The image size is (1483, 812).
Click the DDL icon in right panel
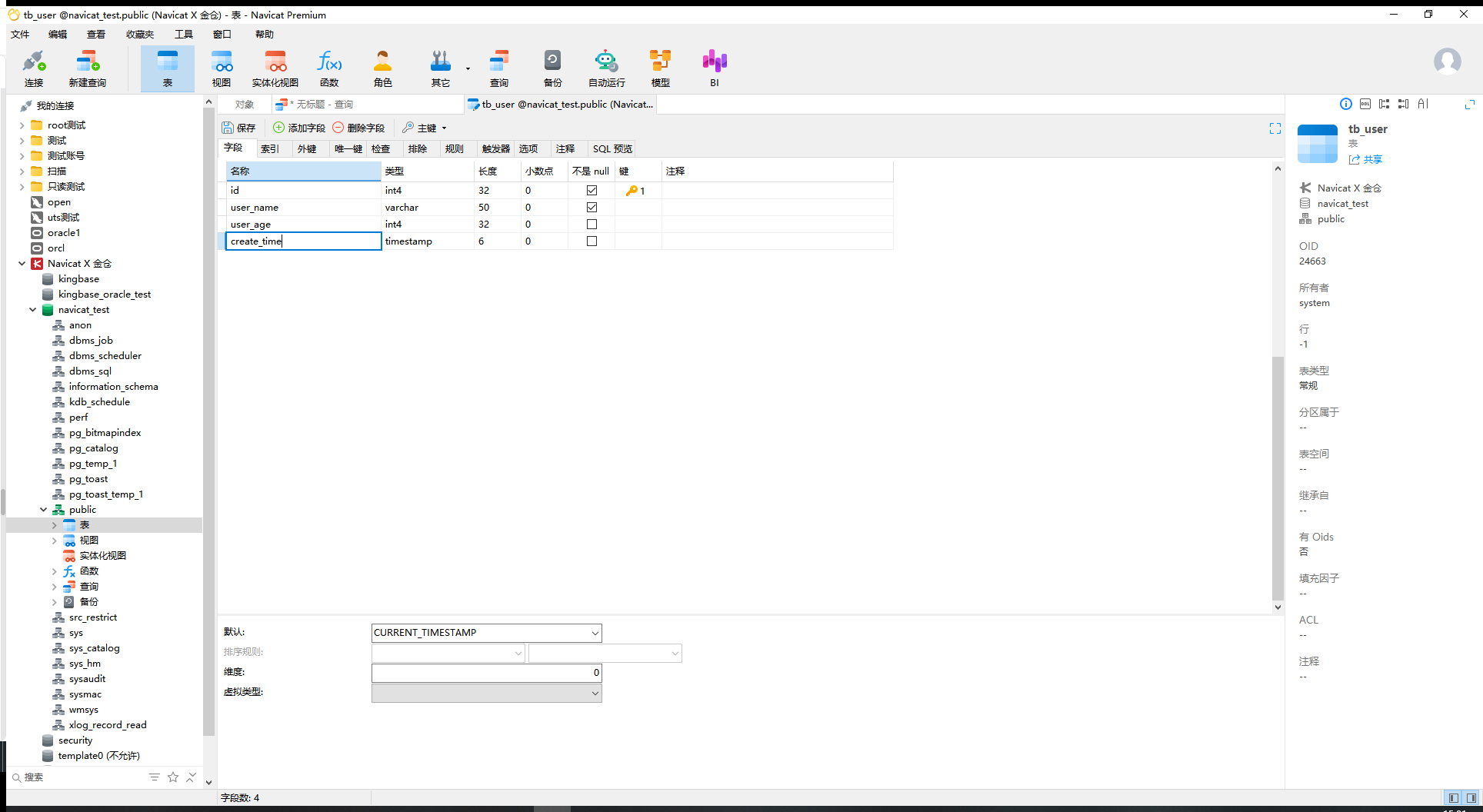[1365, 105]
